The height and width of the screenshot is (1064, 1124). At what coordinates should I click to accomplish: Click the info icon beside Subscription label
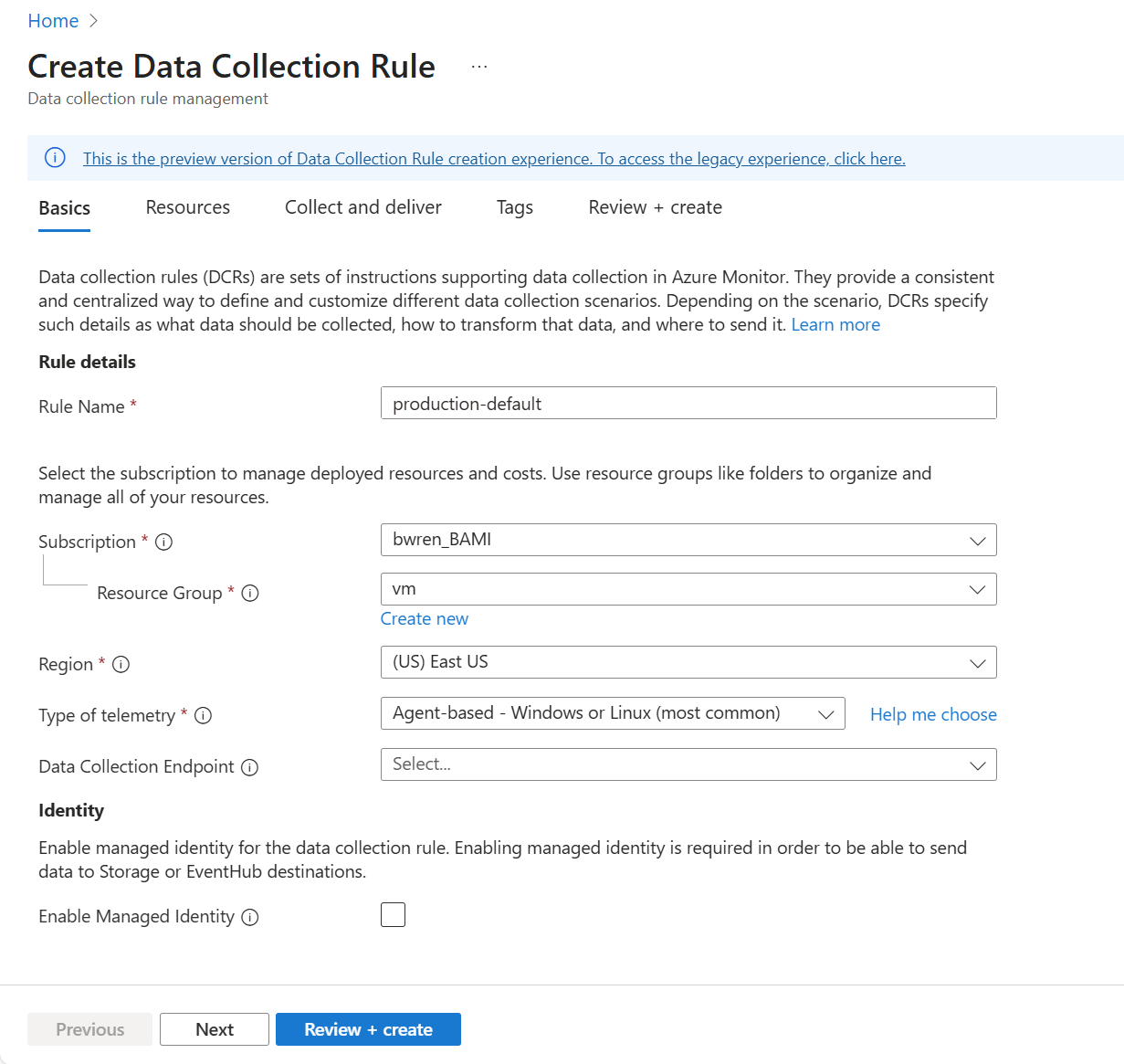click(x=164, y=543)
